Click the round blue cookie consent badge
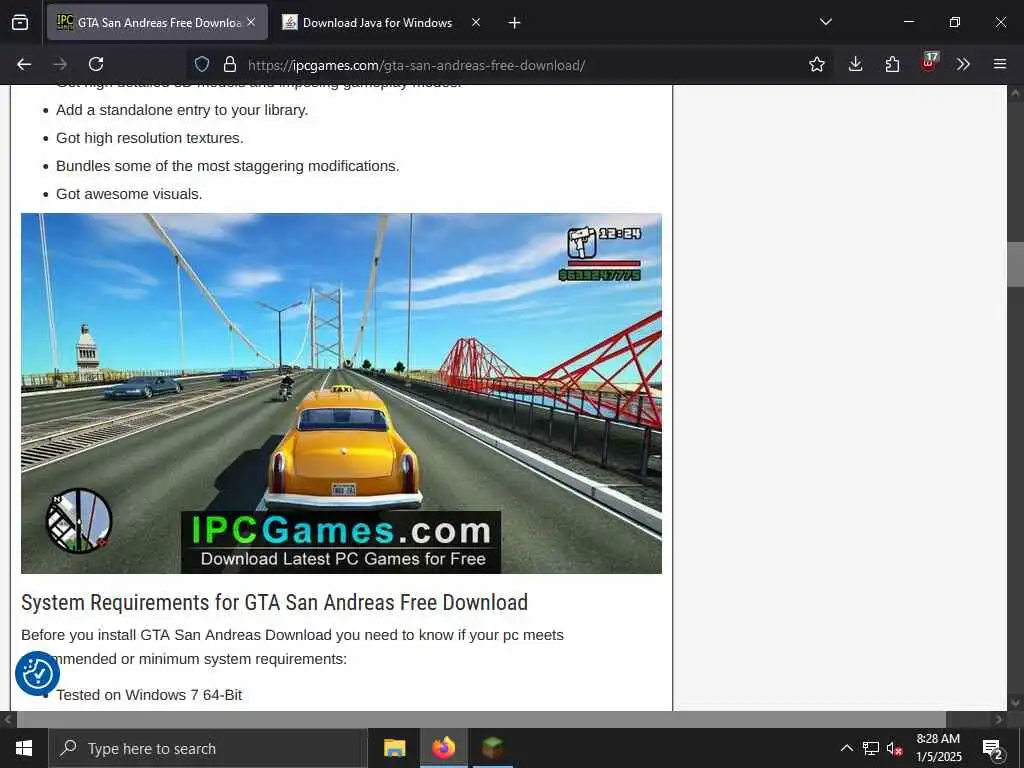Viewport: 1024px width, 768px height. (37, 673)
